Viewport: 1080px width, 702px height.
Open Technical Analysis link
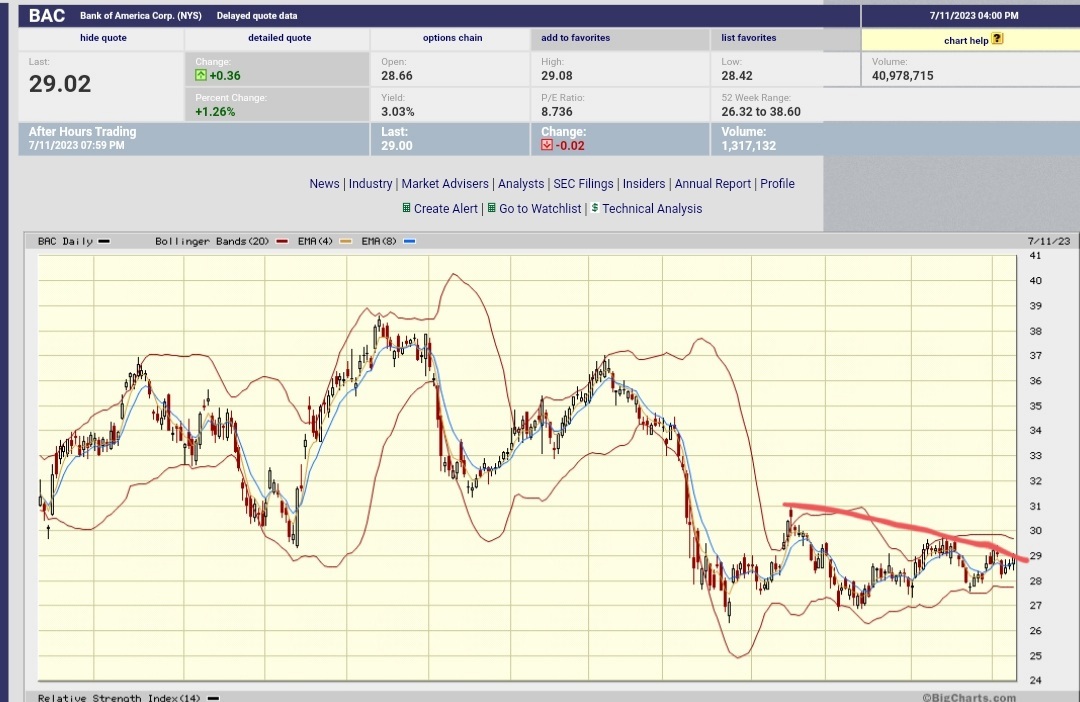(x=652, y=209)
